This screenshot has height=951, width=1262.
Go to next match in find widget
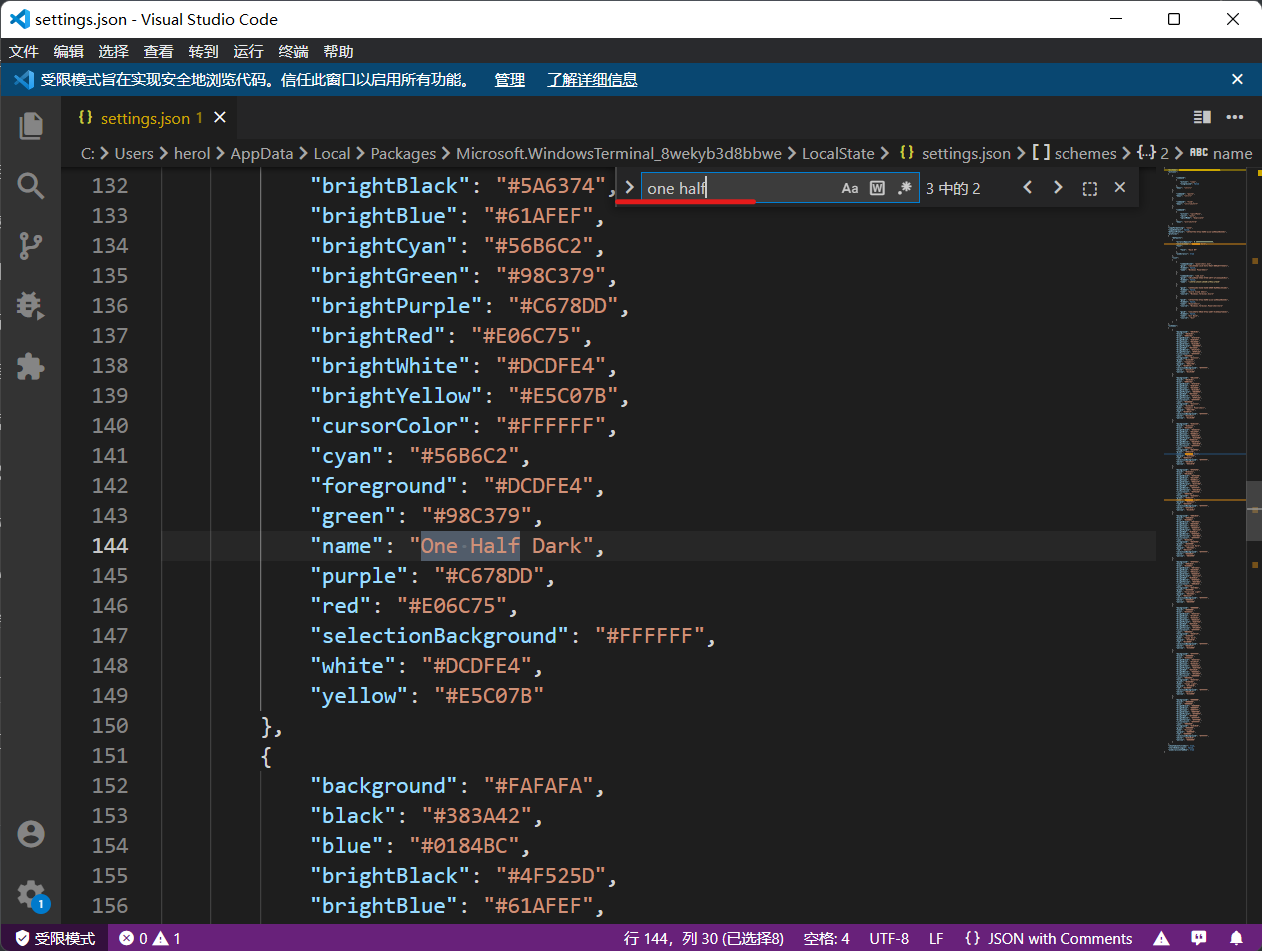(x=1058, y=188)
